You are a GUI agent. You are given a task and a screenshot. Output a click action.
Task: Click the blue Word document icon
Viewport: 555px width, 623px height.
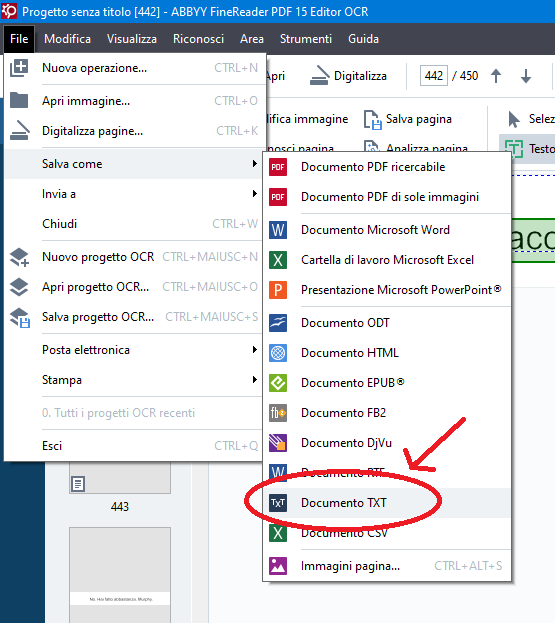pyautogui.click(x=278, y=230)
